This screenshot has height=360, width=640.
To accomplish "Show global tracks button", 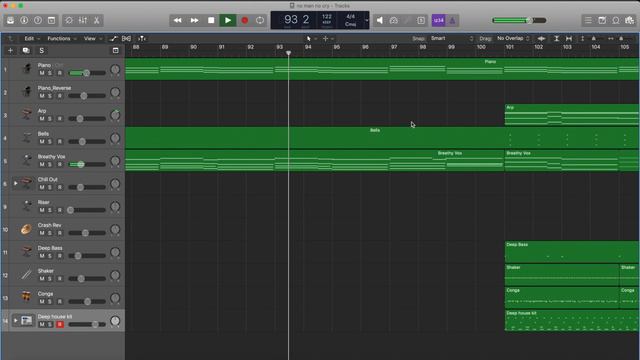I will [x=116, y=51].
